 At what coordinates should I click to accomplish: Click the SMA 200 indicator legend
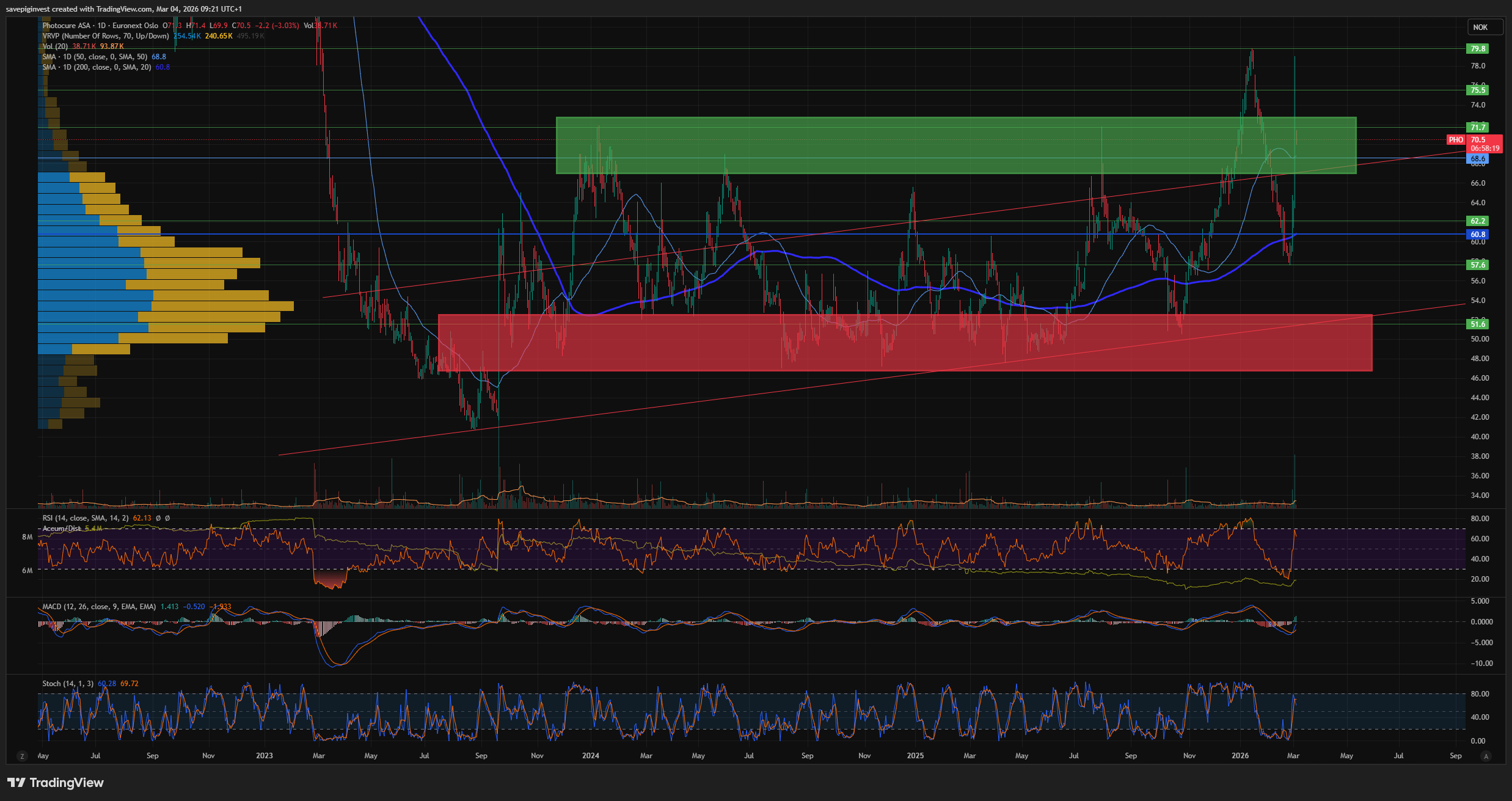tap(97, 67)
